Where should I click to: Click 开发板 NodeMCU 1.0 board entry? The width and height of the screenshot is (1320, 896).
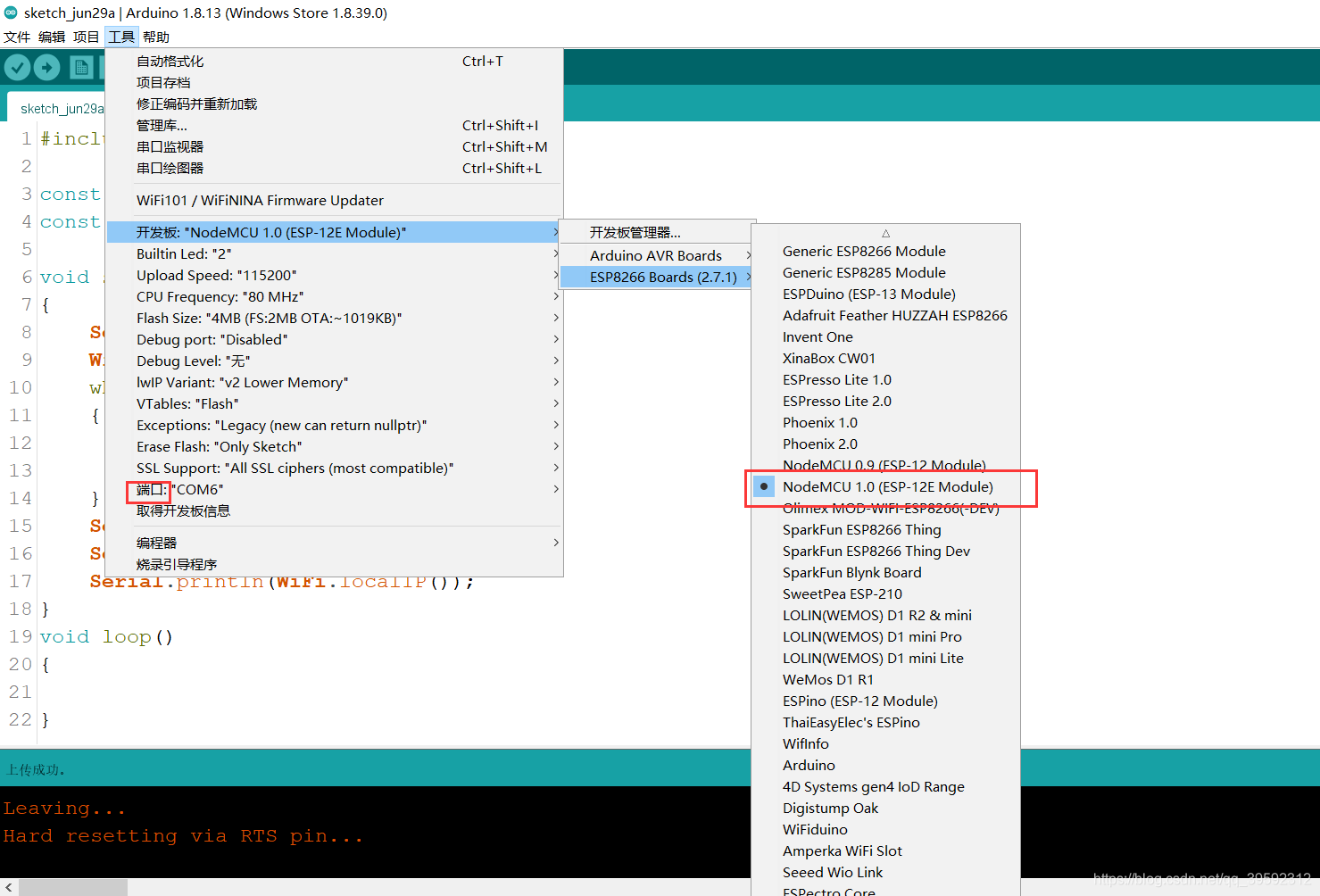click(334, 232)
